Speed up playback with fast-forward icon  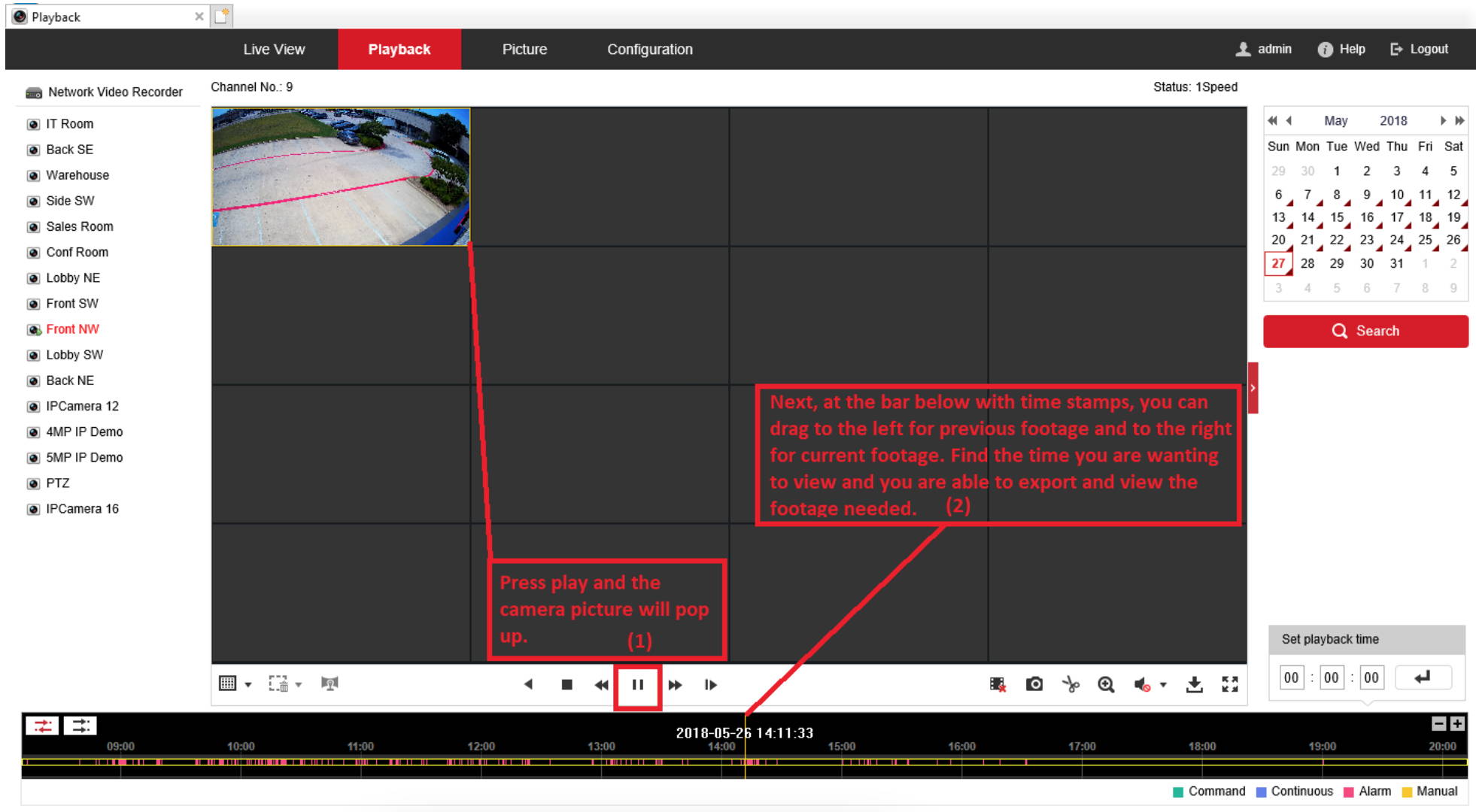click(x=675, y=684)
